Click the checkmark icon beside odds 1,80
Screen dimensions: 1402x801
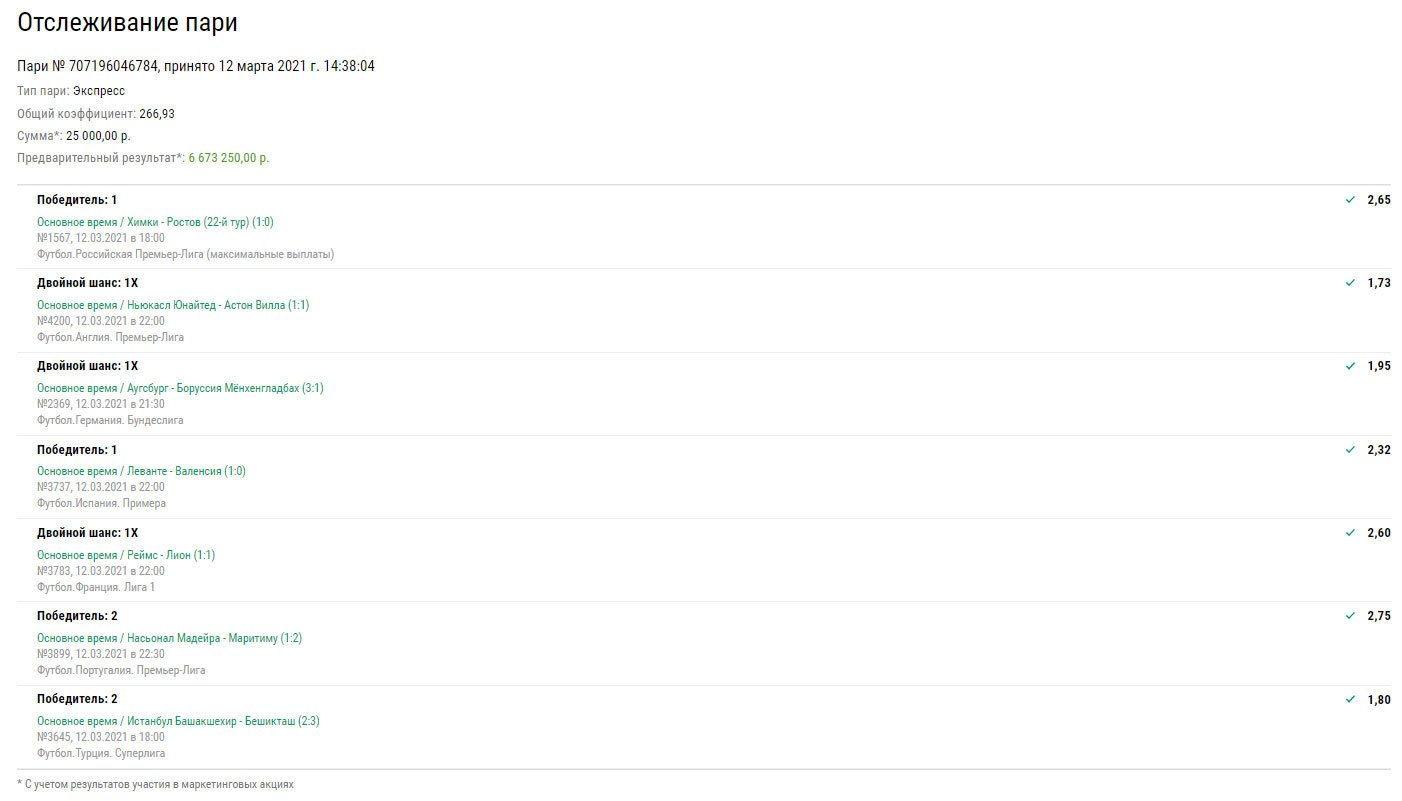[x=1350, y=700]
